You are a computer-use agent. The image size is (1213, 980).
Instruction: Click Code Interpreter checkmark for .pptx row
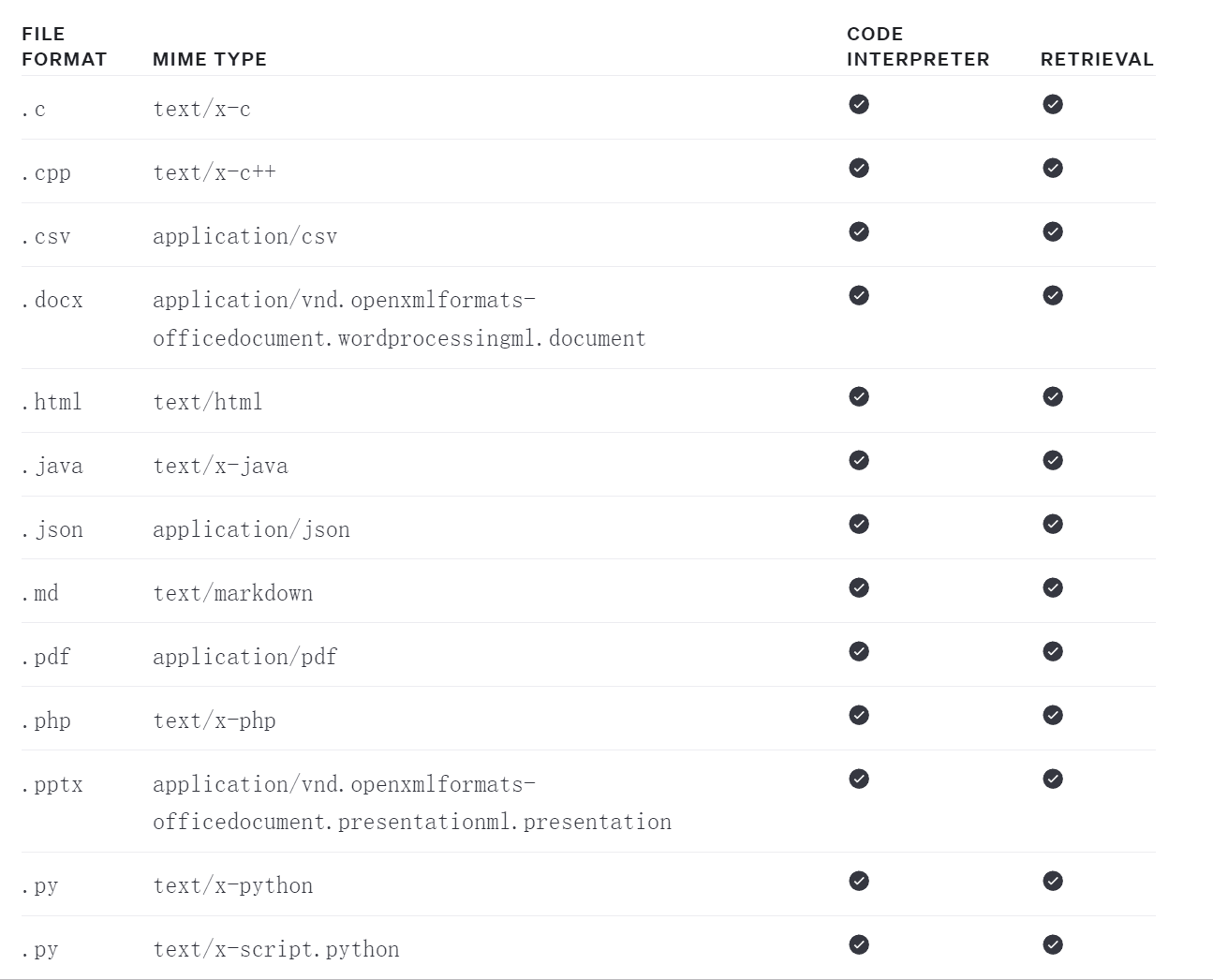coord(859,779)
